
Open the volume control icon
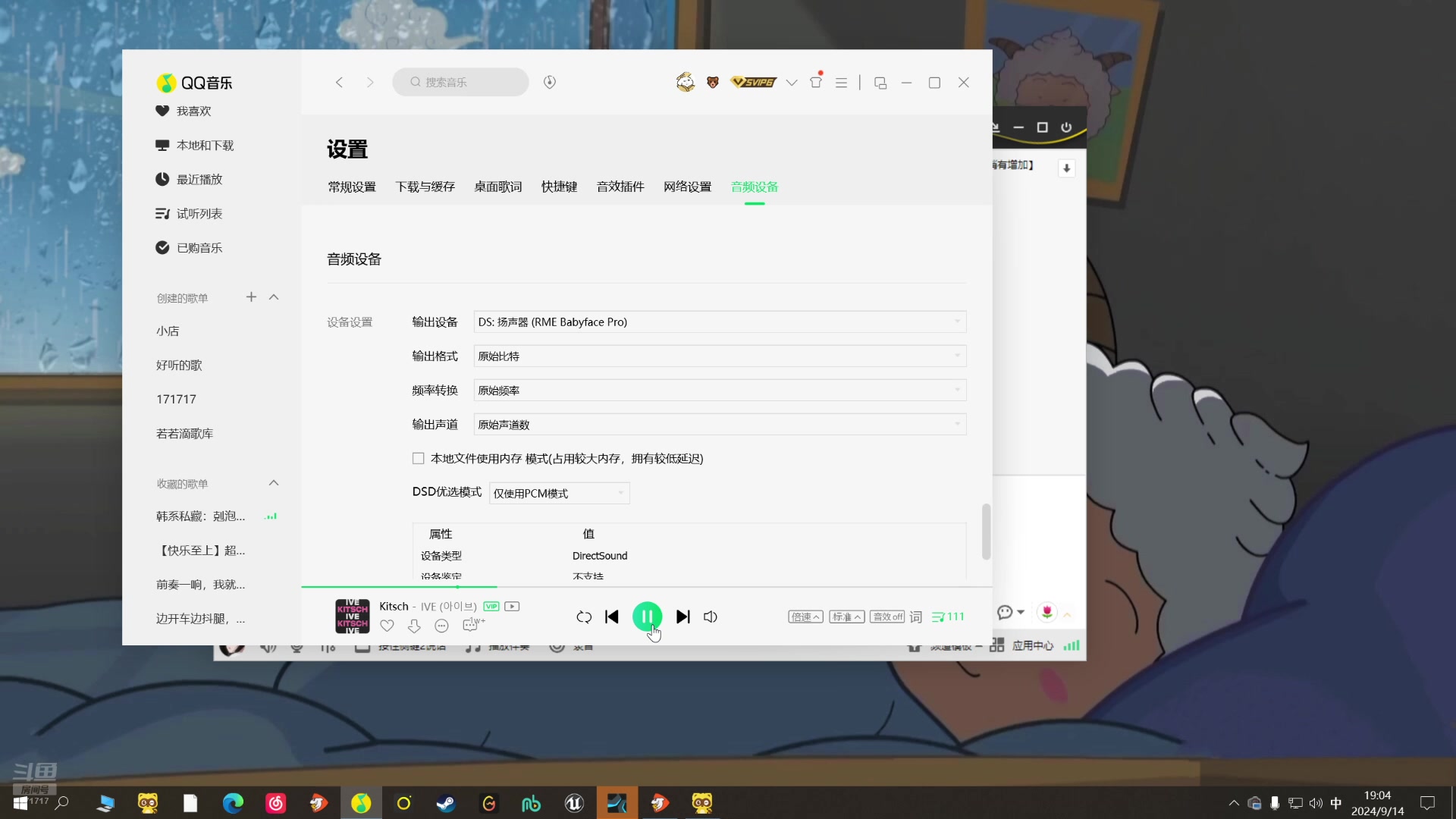pos(711,617)
